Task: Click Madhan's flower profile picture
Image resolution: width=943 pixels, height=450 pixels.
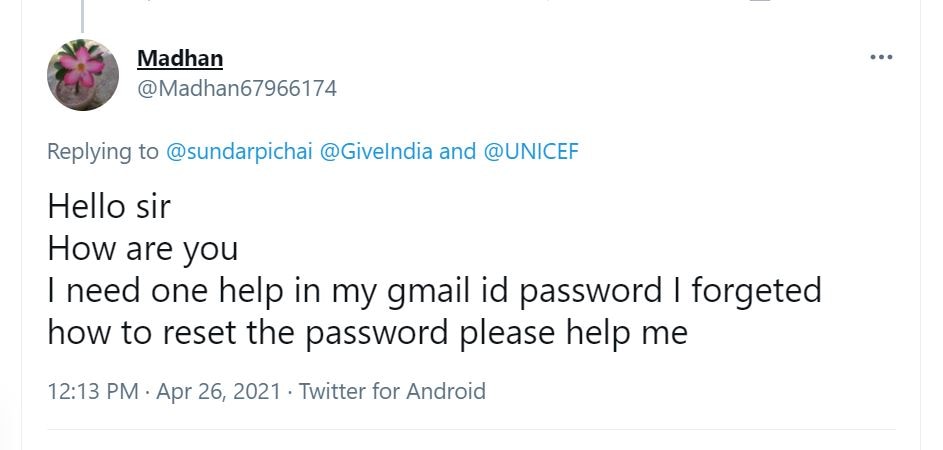Action: (x=83, y=75)
